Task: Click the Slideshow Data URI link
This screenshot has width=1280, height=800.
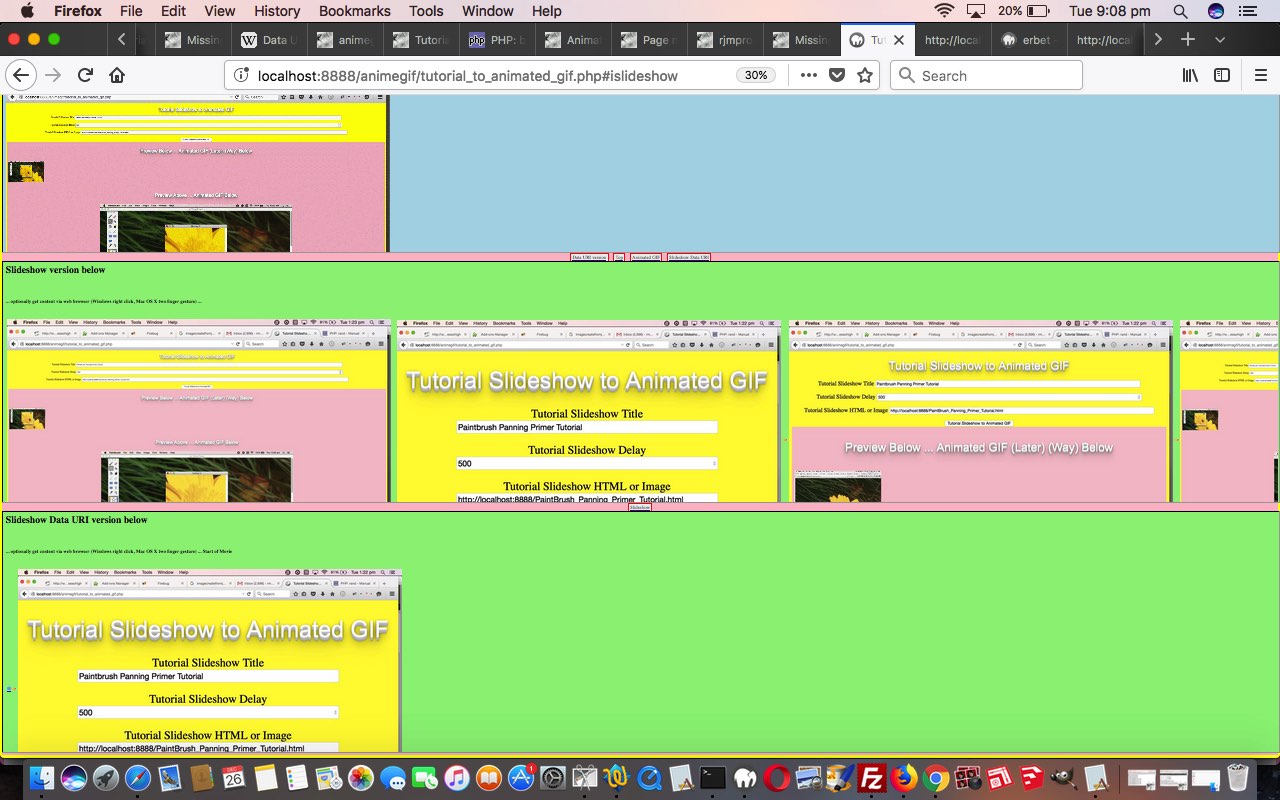Action: pos(689,257)
